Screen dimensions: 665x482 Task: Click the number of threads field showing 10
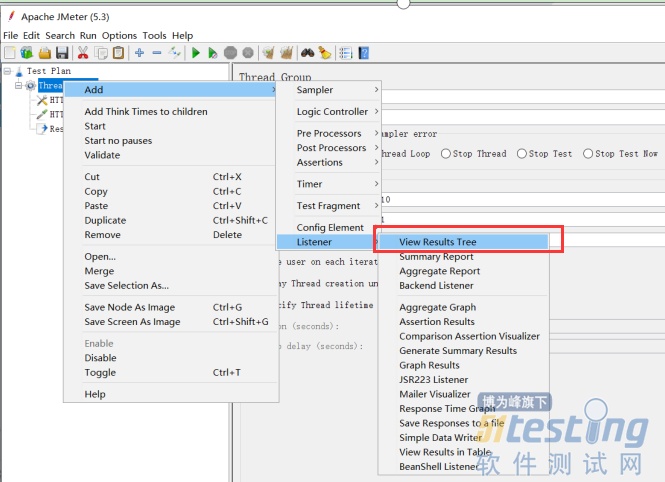523,200
